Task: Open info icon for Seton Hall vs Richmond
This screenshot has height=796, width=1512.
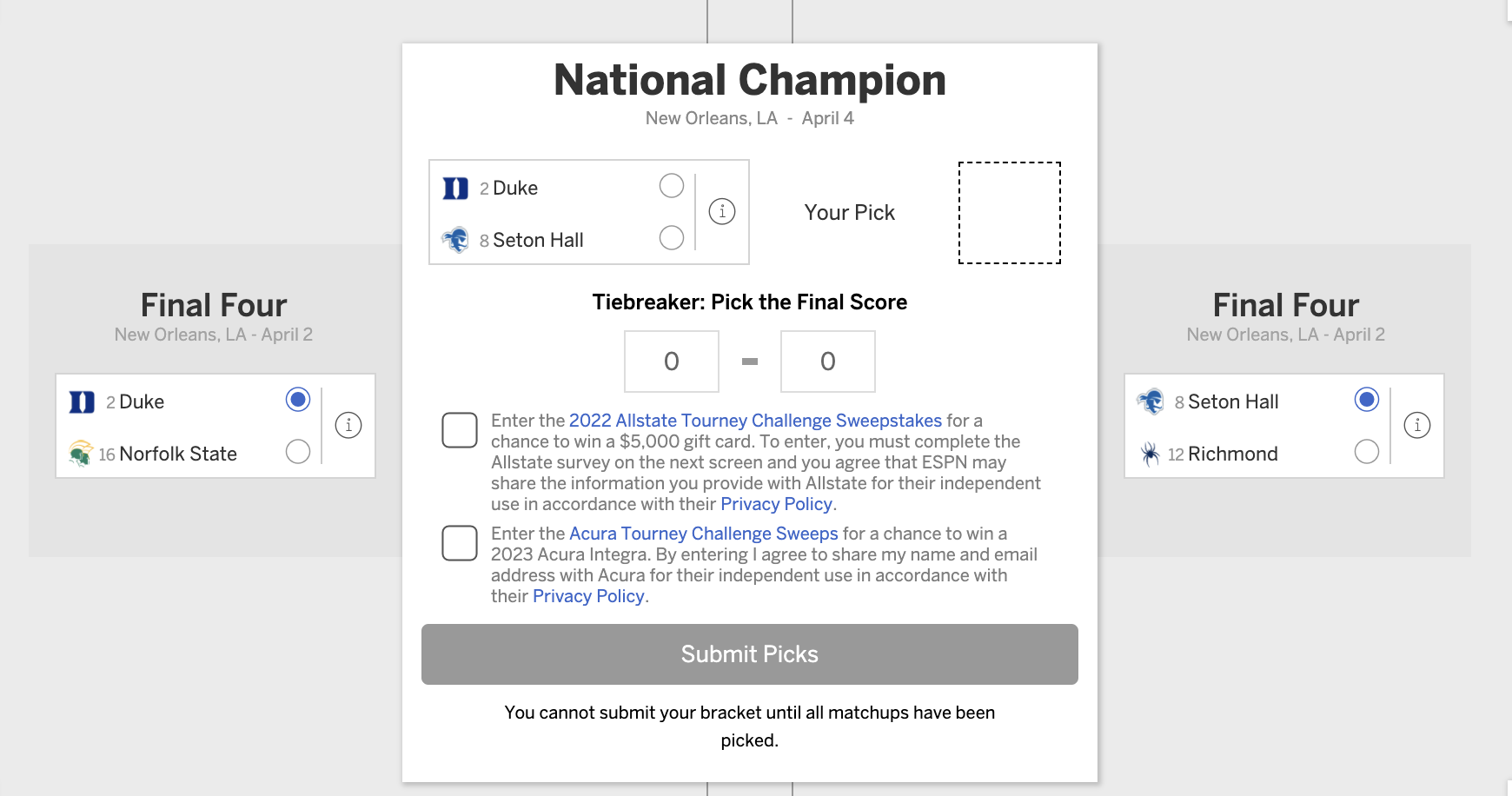Action: (x=1417, y=425)
